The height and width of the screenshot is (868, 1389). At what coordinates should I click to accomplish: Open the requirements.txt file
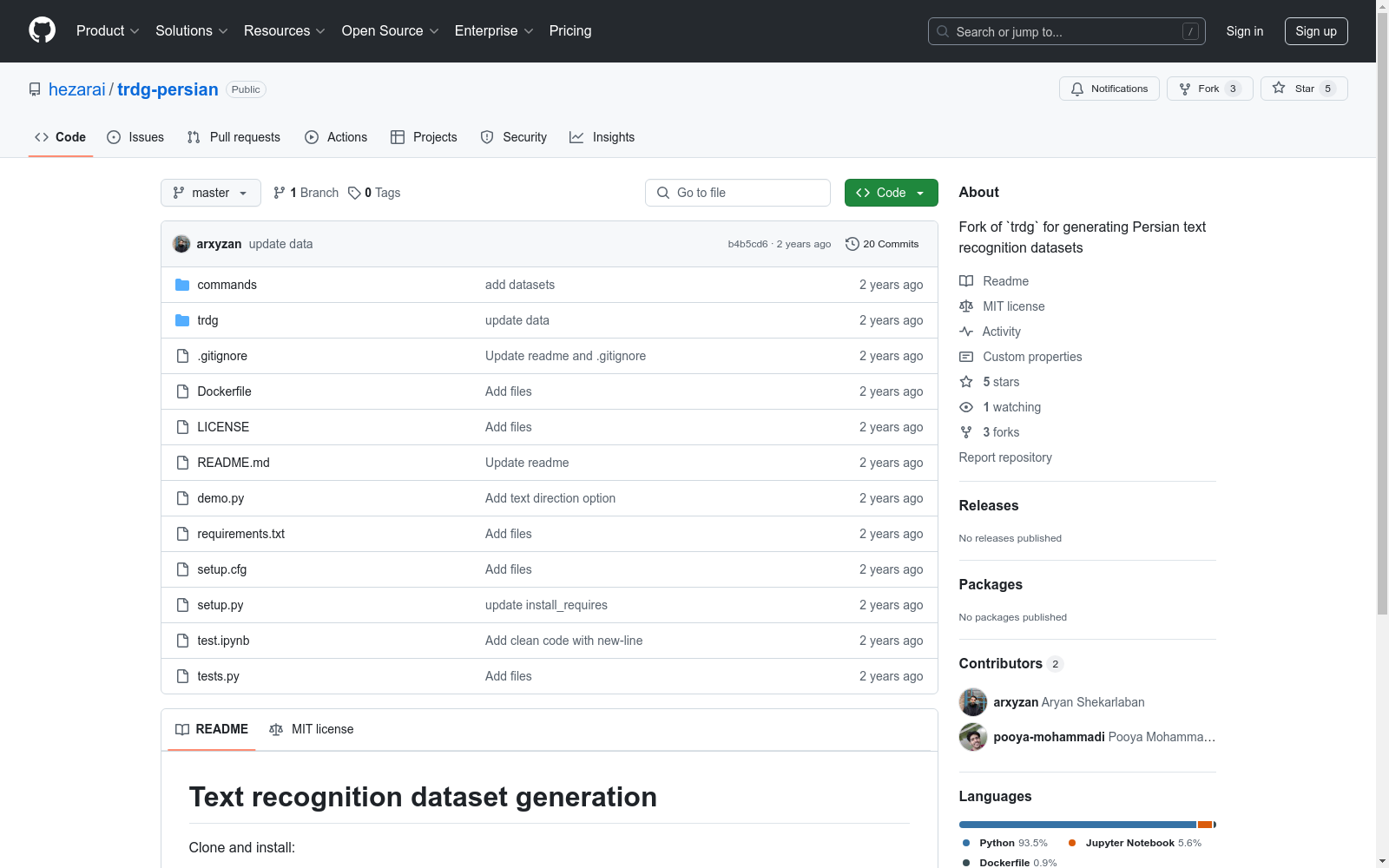coord(240,534)
